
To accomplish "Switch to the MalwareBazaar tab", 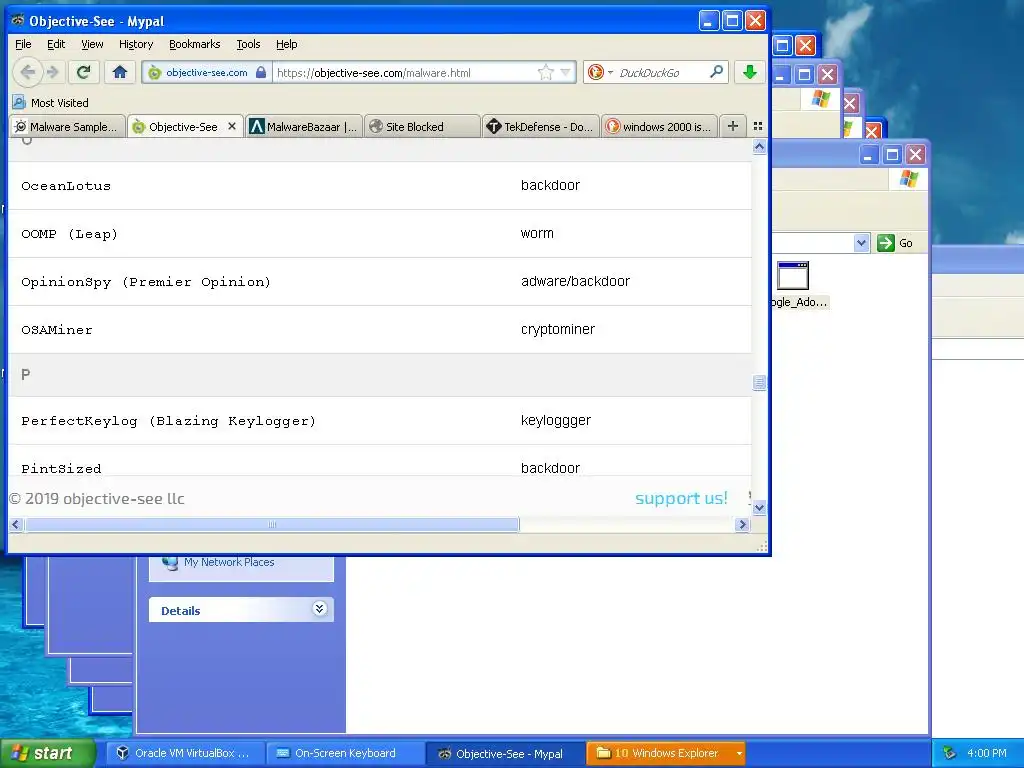I will point(304,127).
